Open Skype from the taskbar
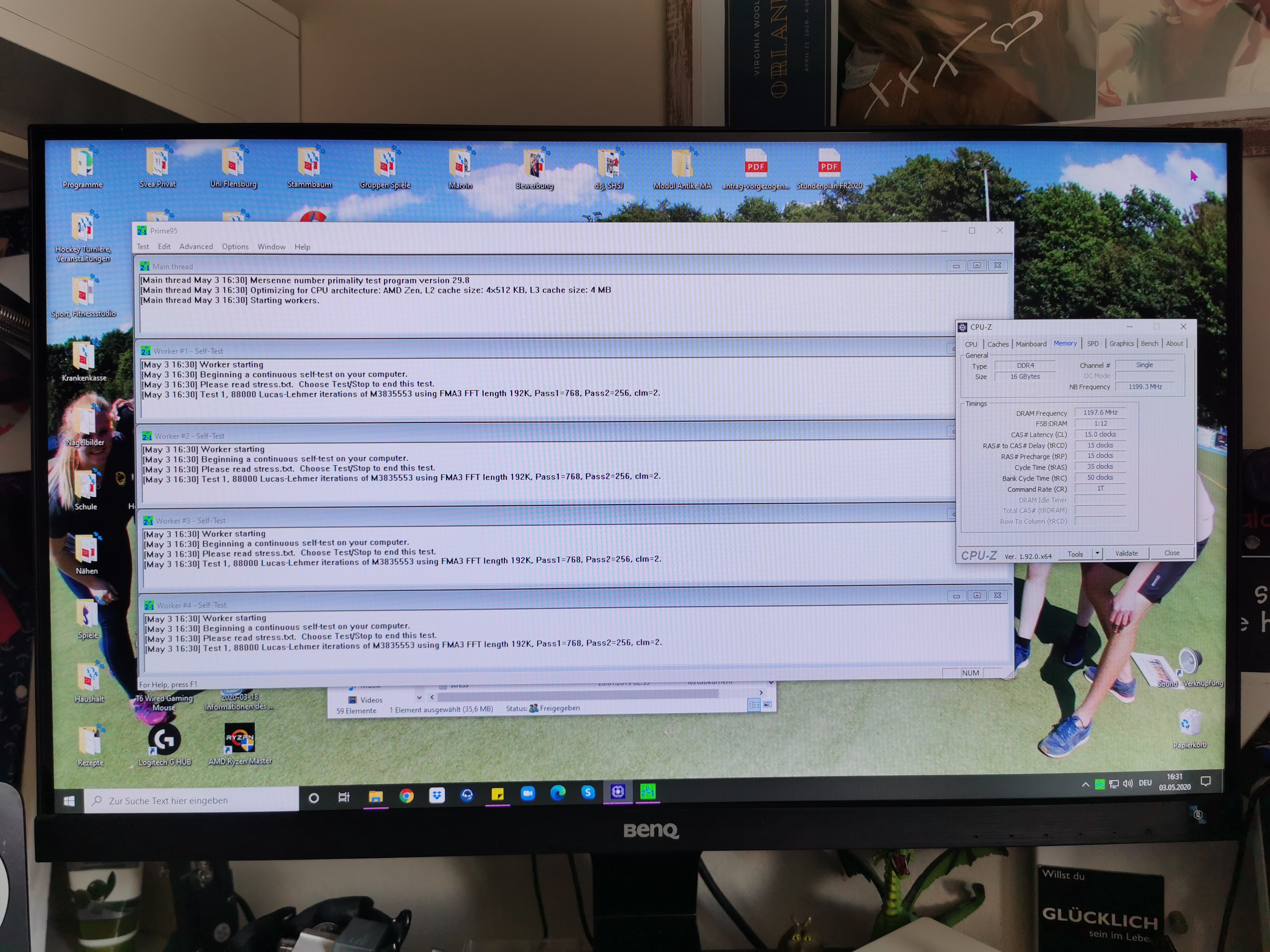1270x952 pixels. pos(588,793)
